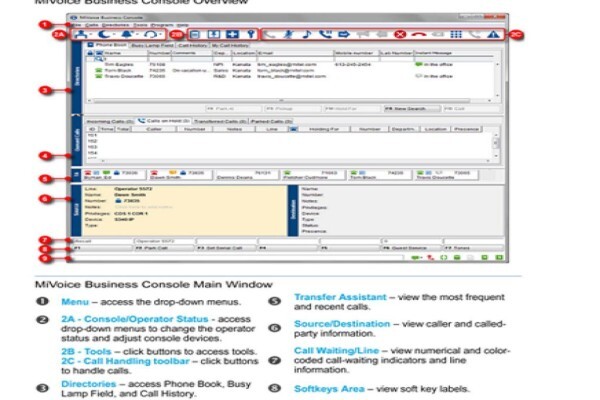600x400 pixels.
Task: Switch to the Phone Book tab
Action: tap(107, 45)
